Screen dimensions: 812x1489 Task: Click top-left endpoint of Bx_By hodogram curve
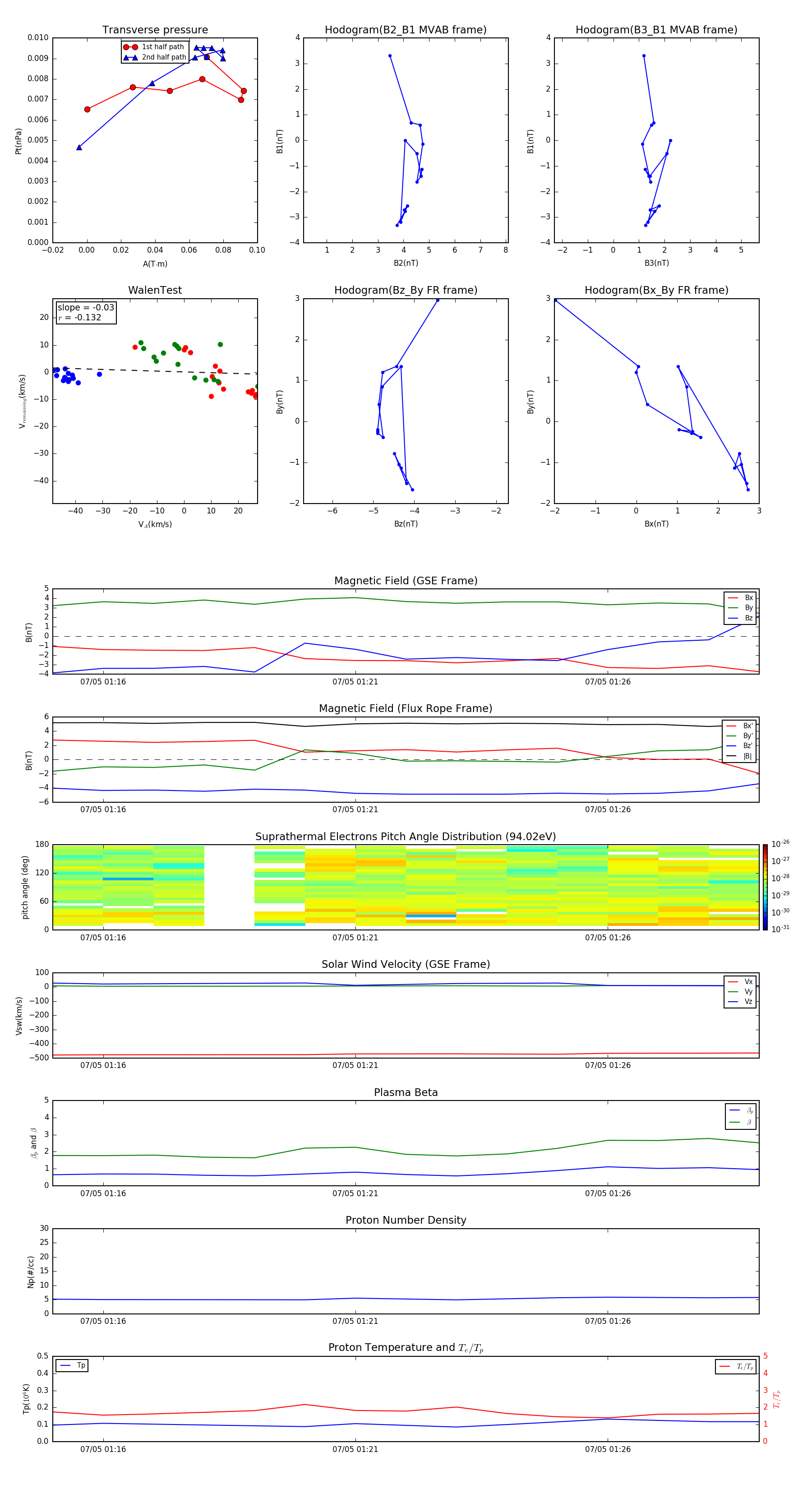tap(556, 300)
